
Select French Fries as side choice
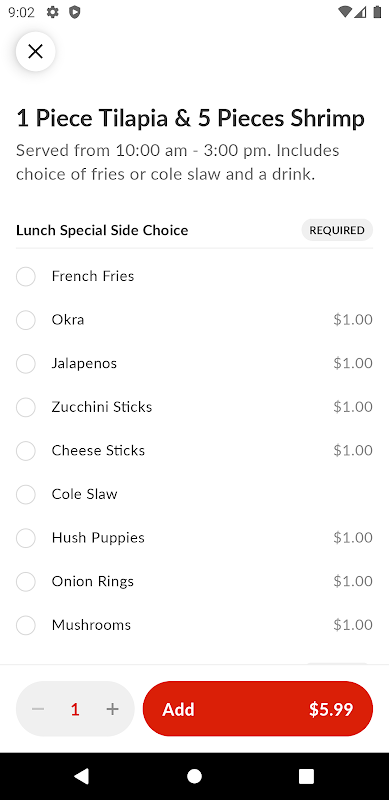click(x=194, y=277)
